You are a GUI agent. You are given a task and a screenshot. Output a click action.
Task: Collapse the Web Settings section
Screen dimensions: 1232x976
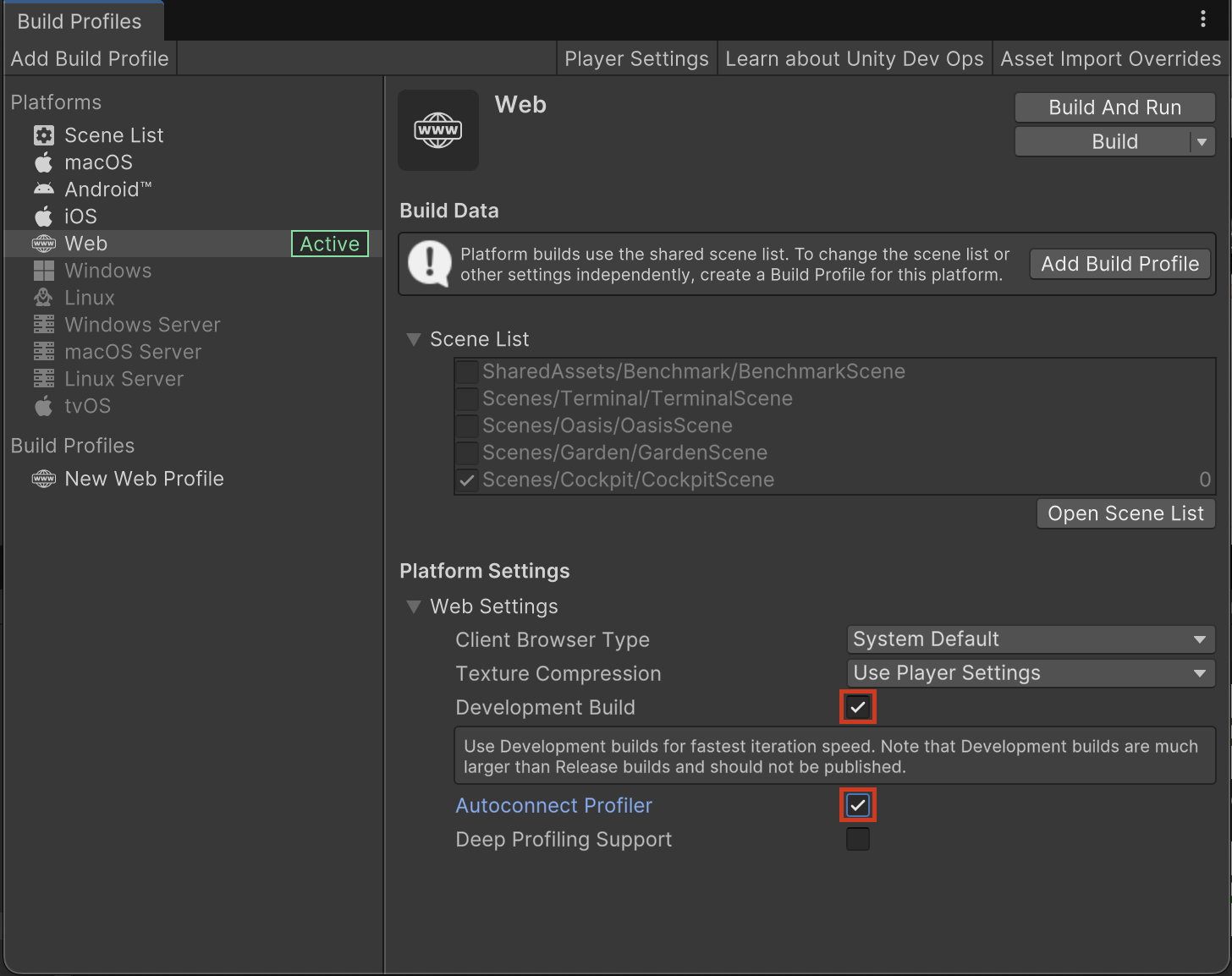[414, 606]
